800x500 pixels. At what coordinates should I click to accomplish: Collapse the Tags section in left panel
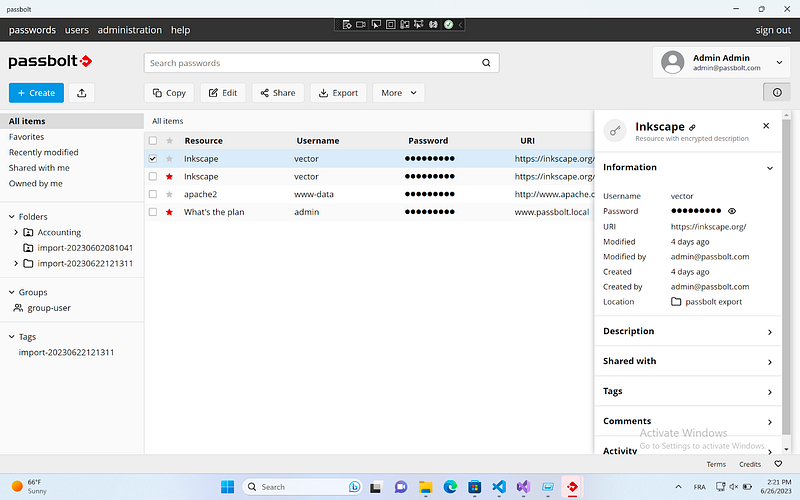tap(12, 337)
